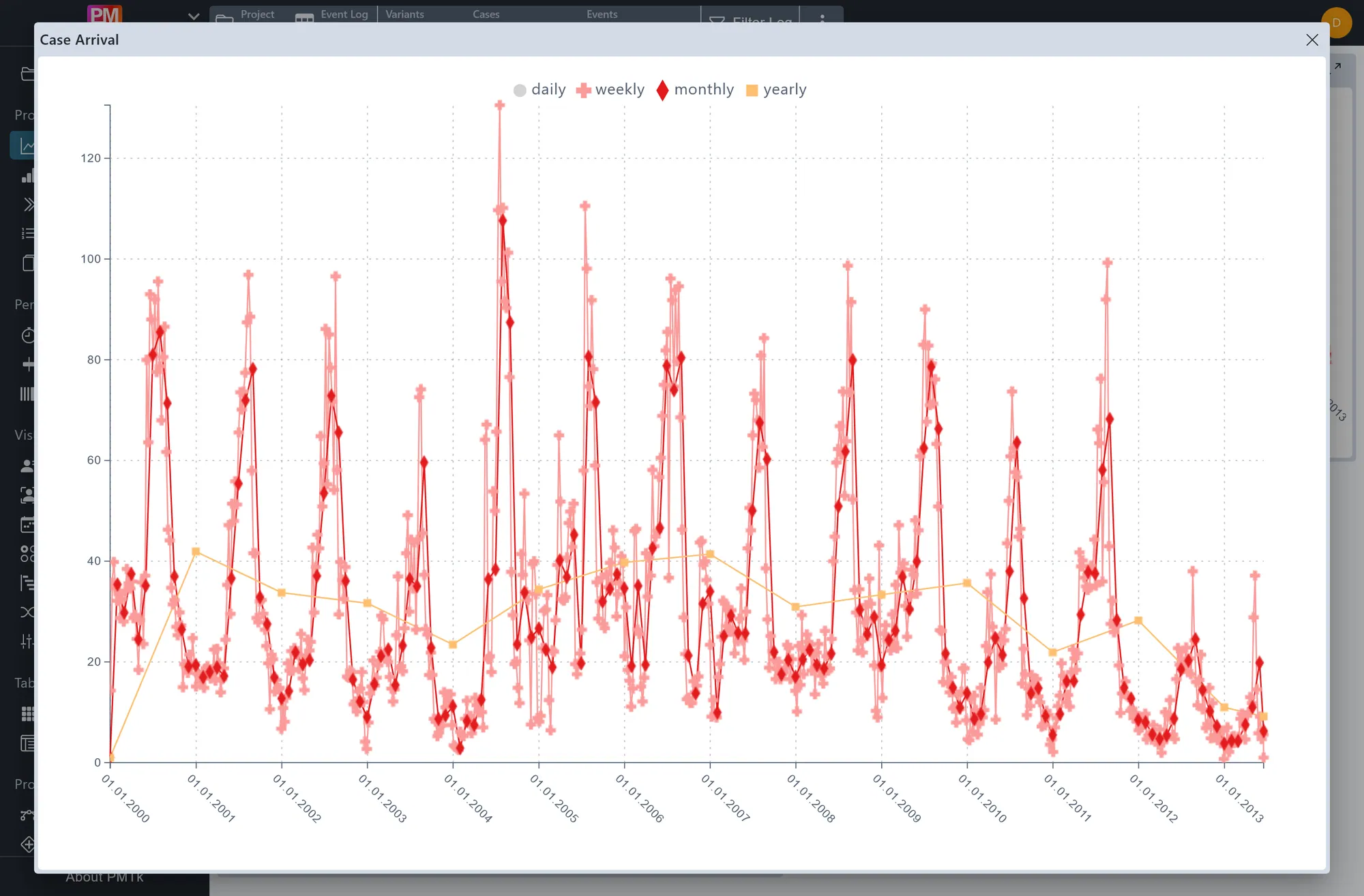The width and height of the screenshot is (1364, 896).
Task: Click the Case Arrival dialog title
Action: click(x=79, y=40)
